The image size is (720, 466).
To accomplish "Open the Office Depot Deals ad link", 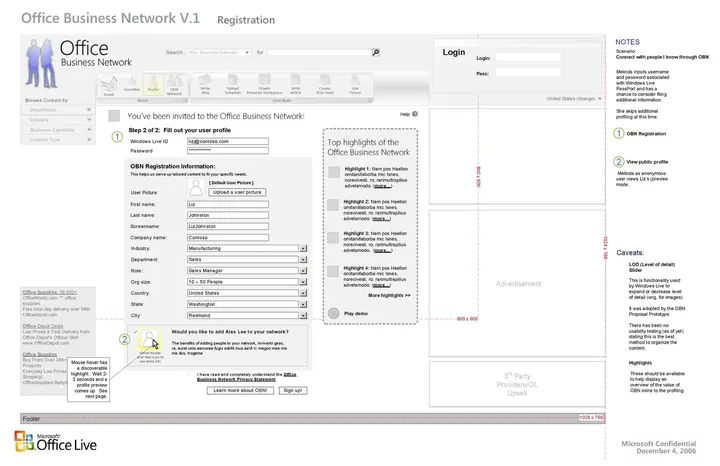I will 43,326.
